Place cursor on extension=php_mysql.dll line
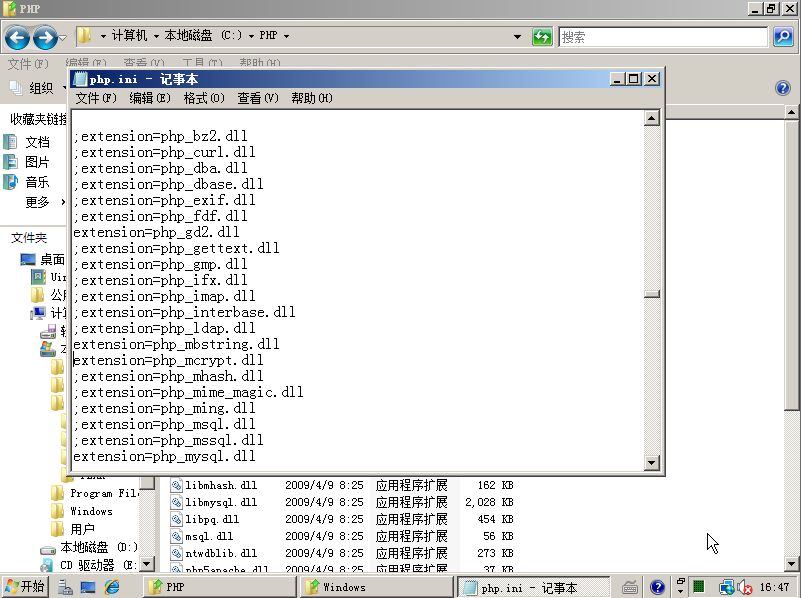801x598 pixels. pos(164,456)
